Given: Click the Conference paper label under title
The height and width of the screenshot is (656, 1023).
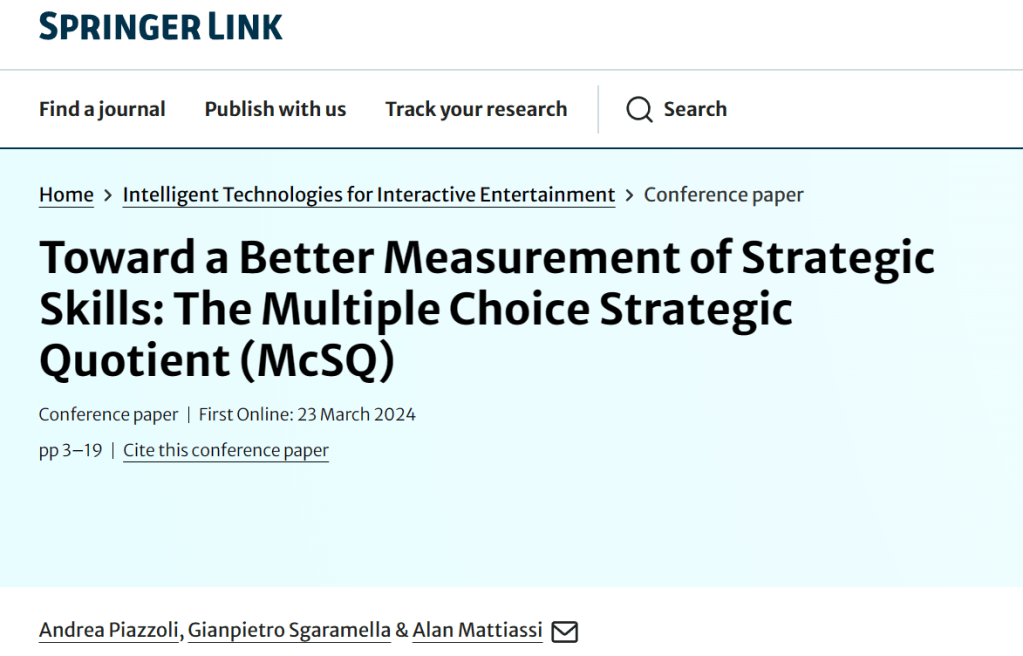Looking at the screenshot, I should coord(108,414).
